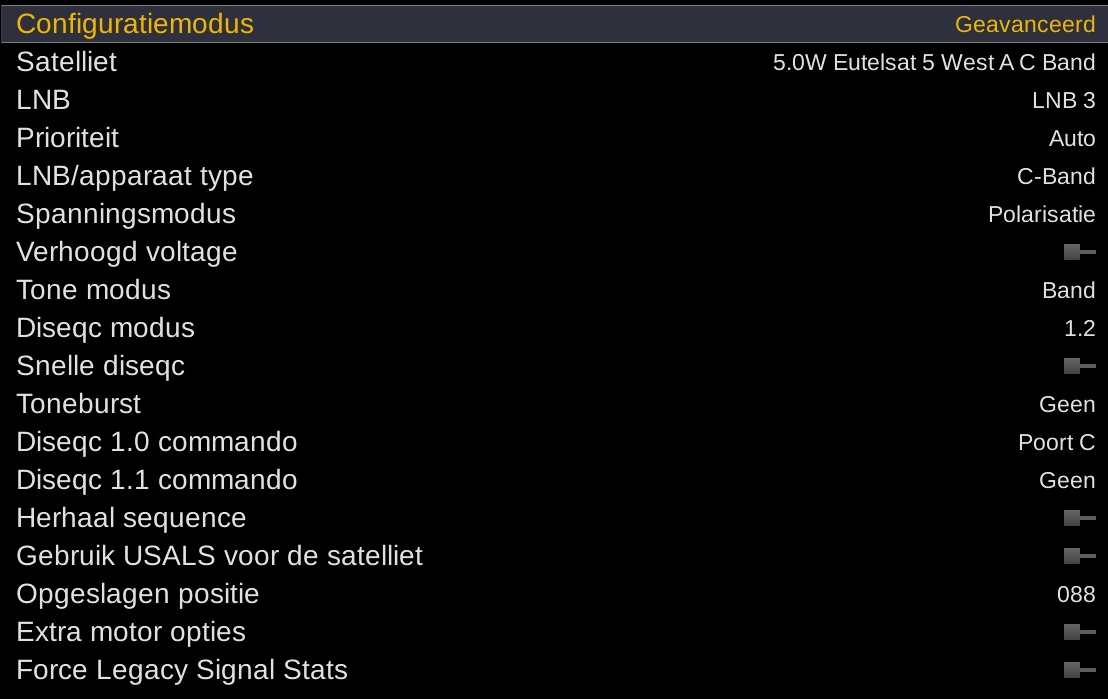The height and width of the screenshot is (699, 1108).
Task: Edit Opgeslagen positie value 088
Action: click(1076, 594)
